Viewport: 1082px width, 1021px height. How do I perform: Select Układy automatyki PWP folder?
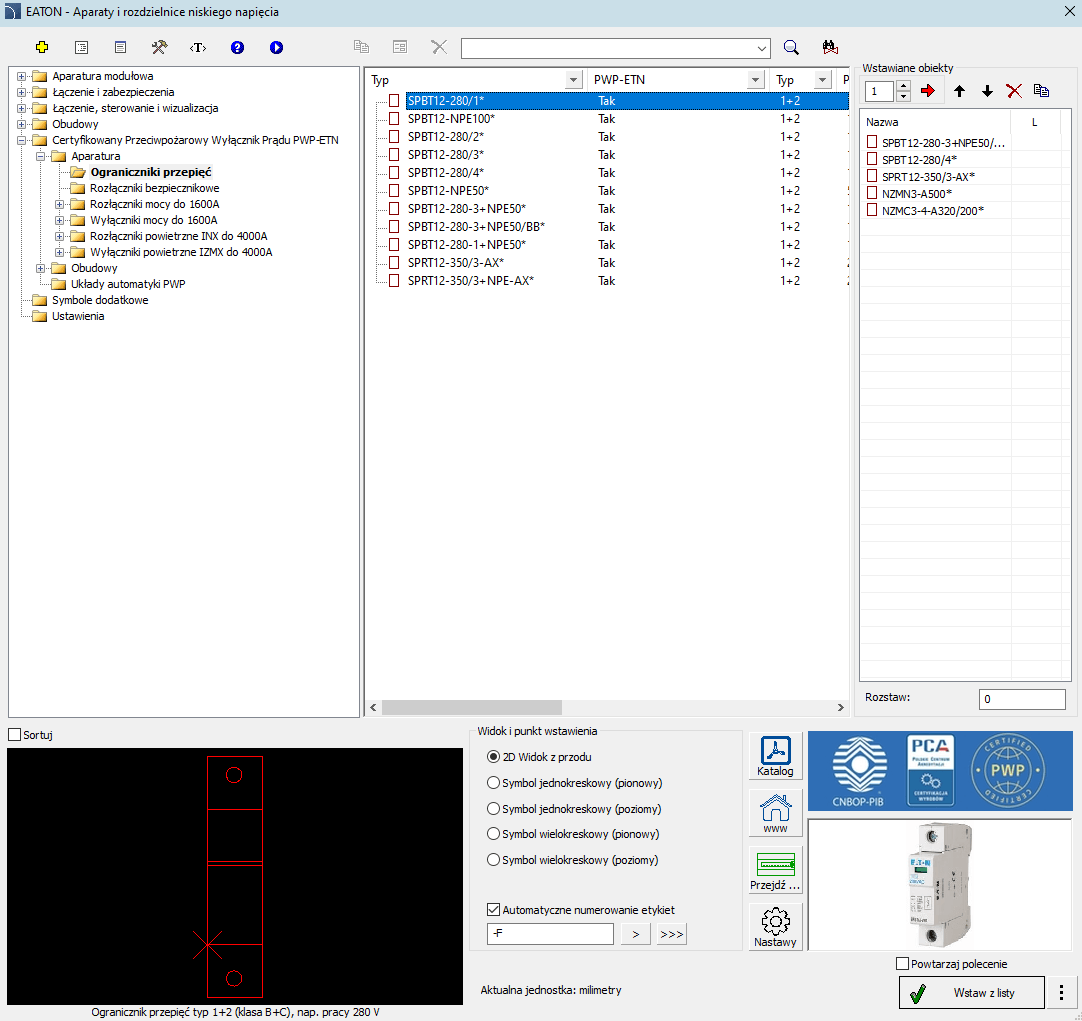click(x=128, y=284)
